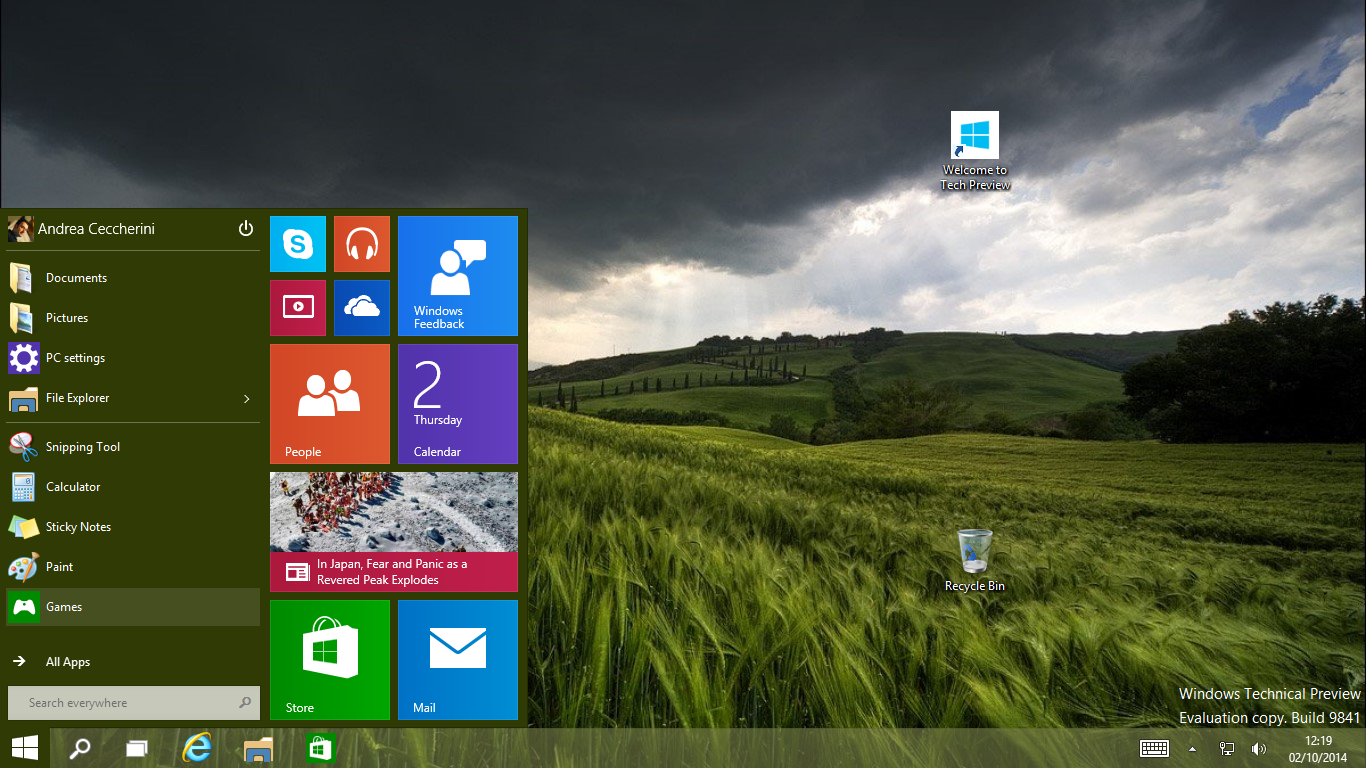This screenshot has width=1366, height=768.
Task: Expand the File Explorer jump list arrow
Action: tap(247, 399)
